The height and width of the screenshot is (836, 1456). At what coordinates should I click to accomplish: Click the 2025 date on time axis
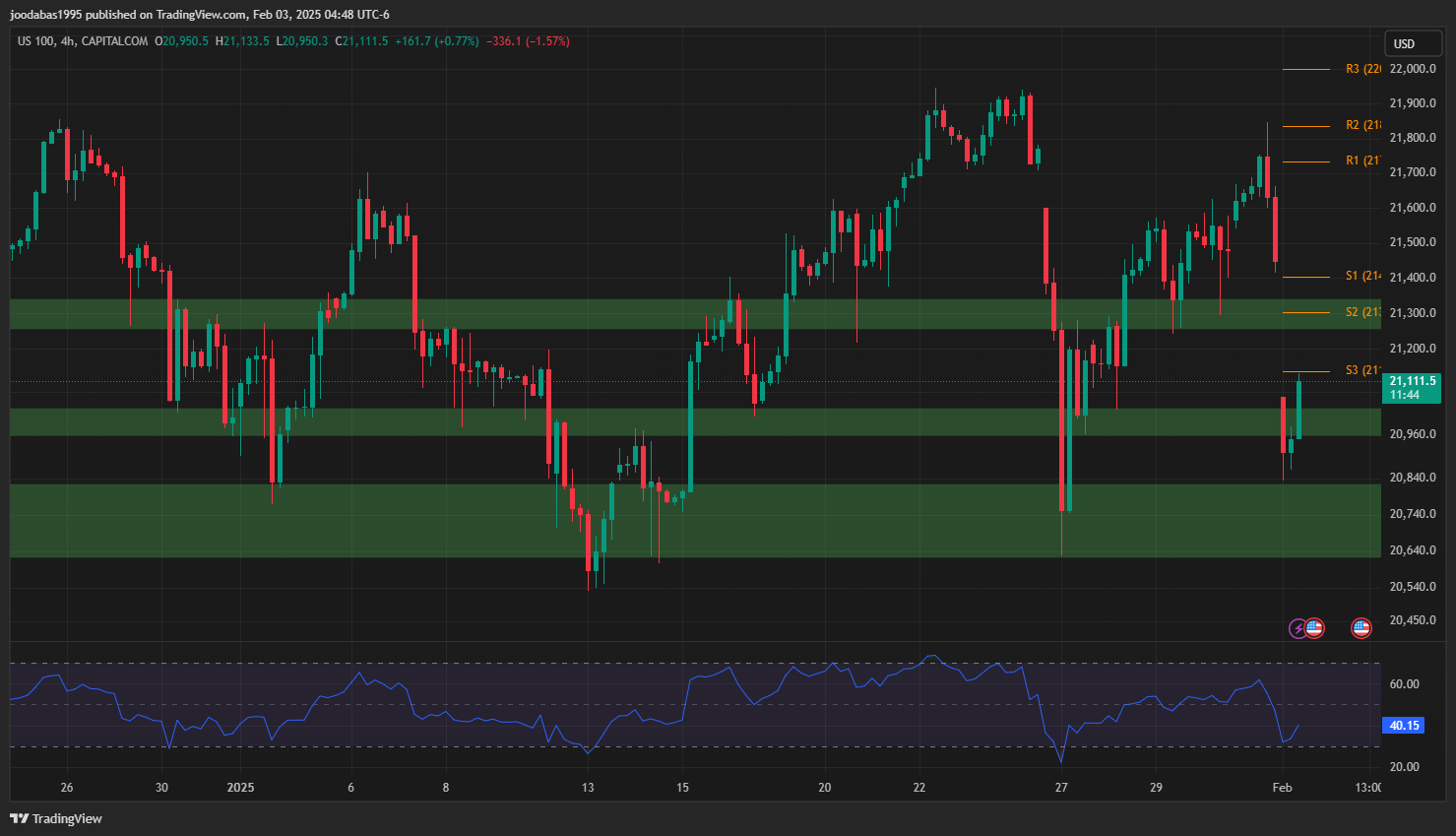point(240,787)
